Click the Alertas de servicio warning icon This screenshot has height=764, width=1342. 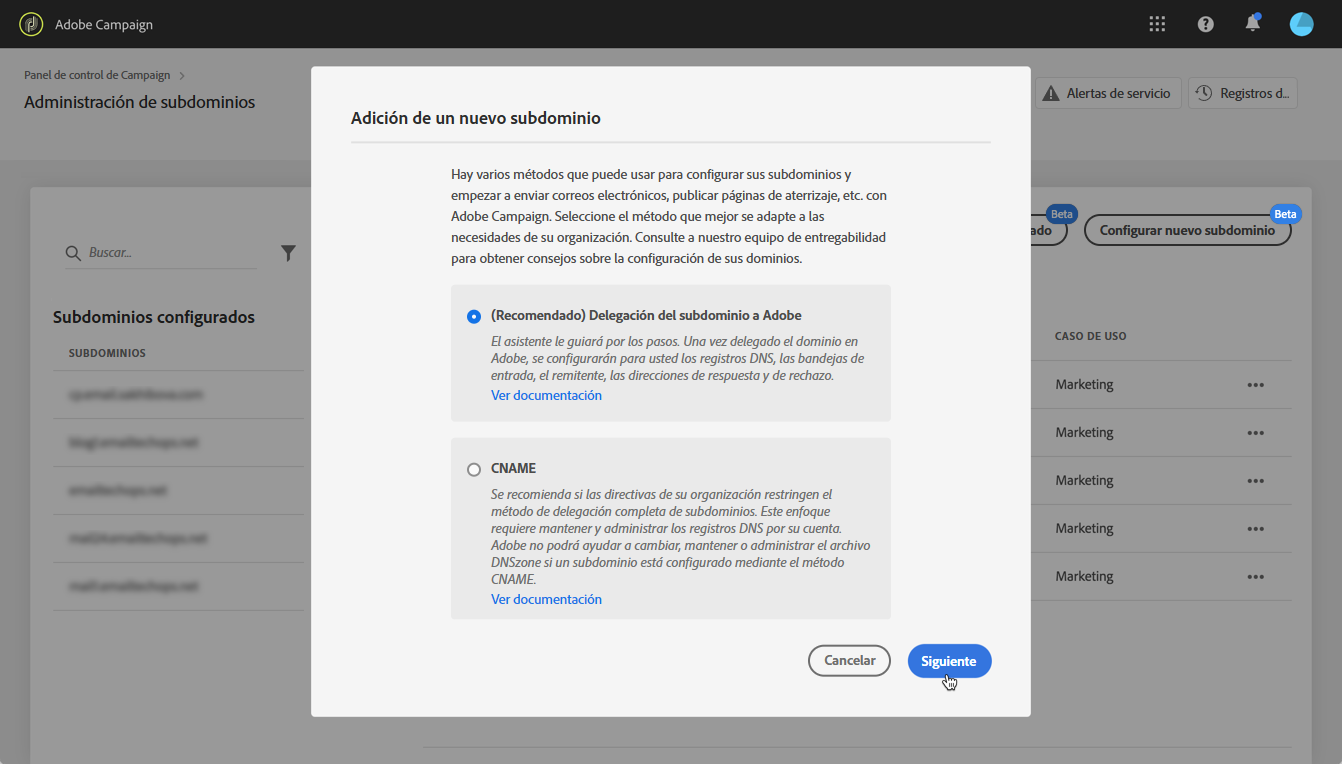1051,93
